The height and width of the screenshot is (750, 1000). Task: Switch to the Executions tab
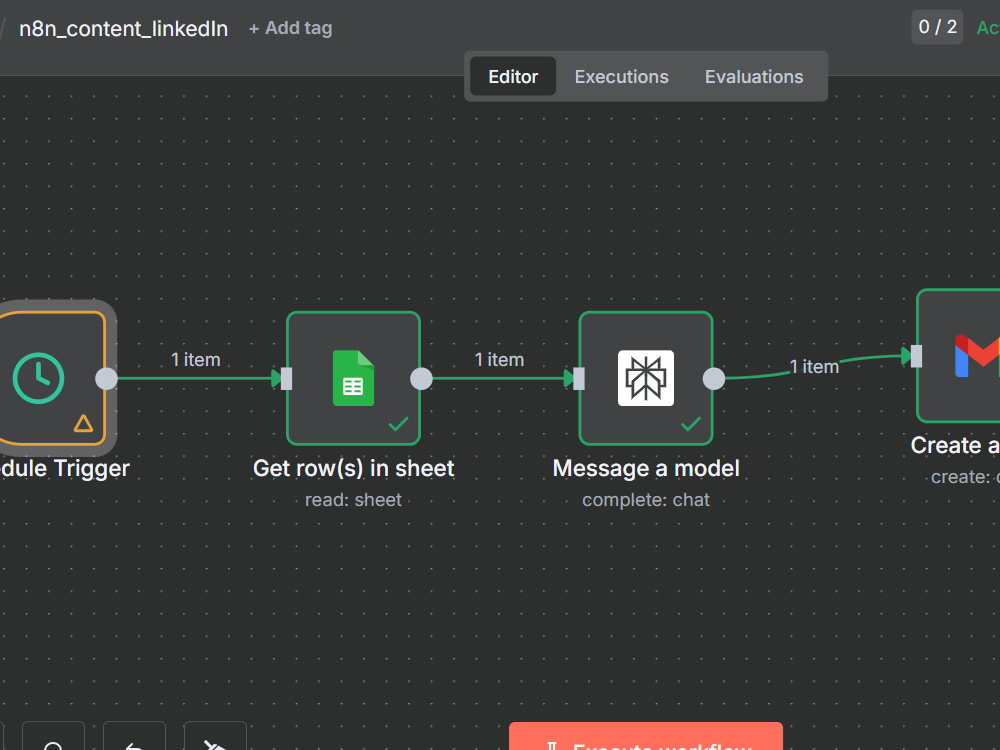[x=621, y=77]
